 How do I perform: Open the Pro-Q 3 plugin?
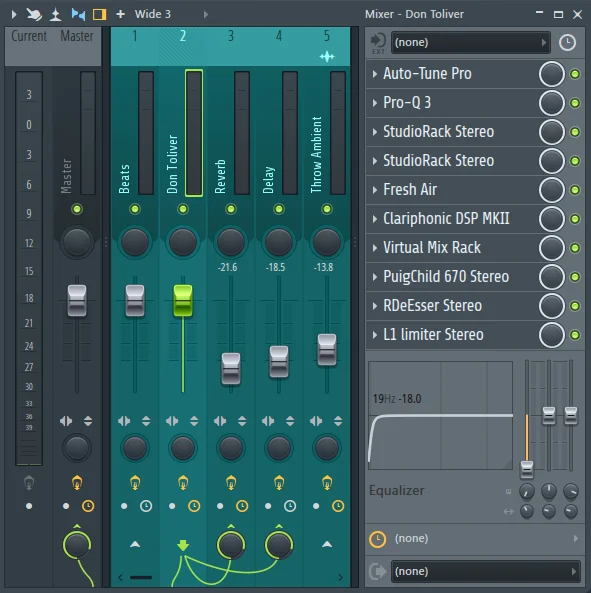[x=407, y=102]
